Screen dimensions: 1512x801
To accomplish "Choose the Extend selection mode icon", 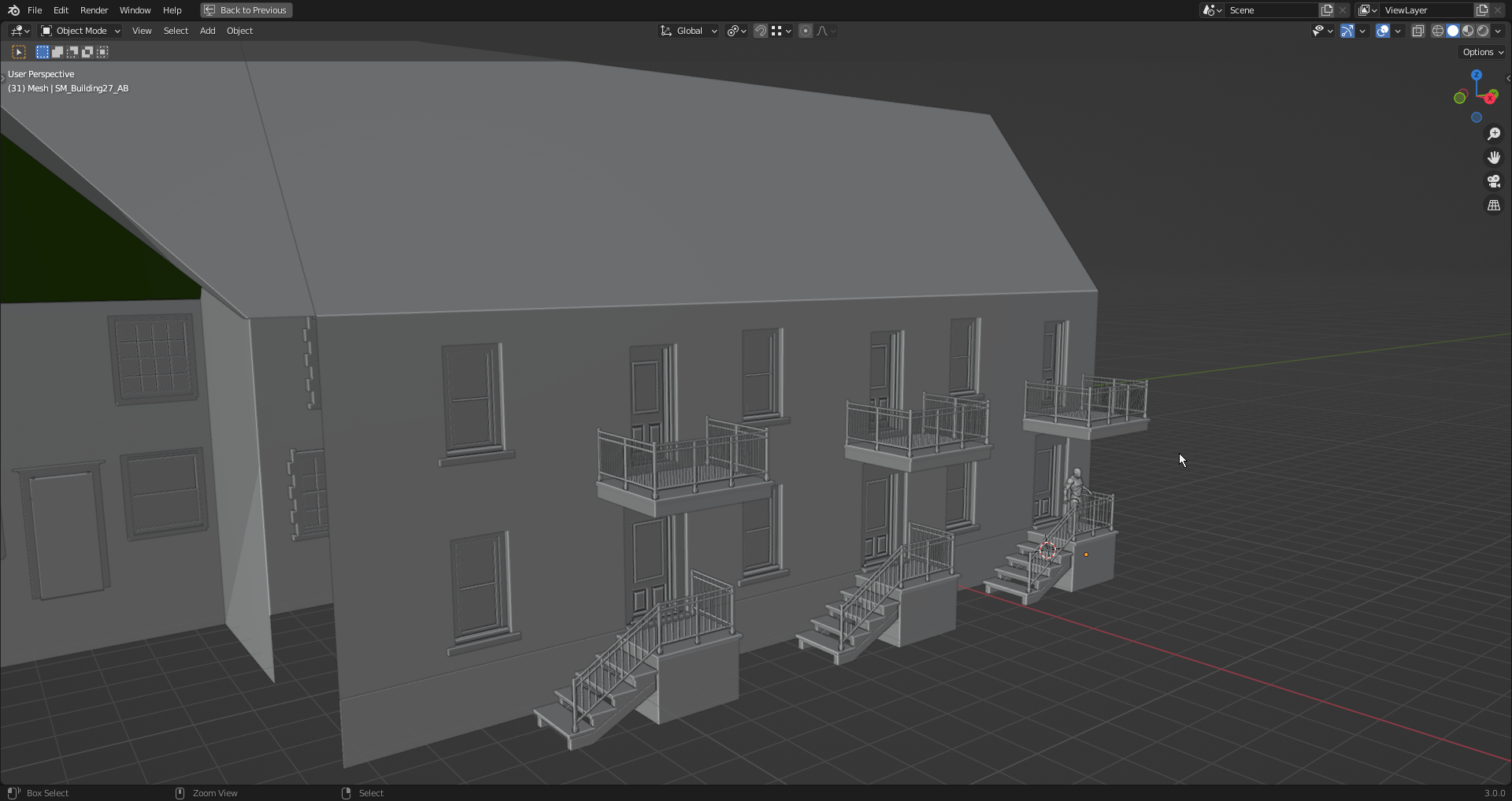I will pyautogui.click(x=57, y=52).
